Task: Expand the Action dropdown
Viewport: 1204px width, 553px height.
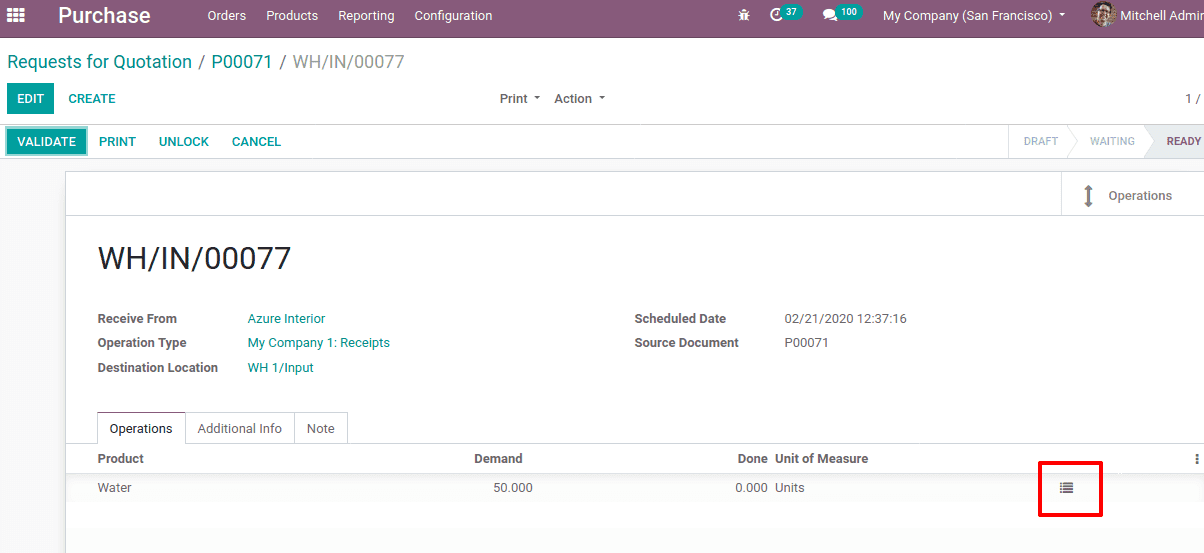Action: [579, 99]
